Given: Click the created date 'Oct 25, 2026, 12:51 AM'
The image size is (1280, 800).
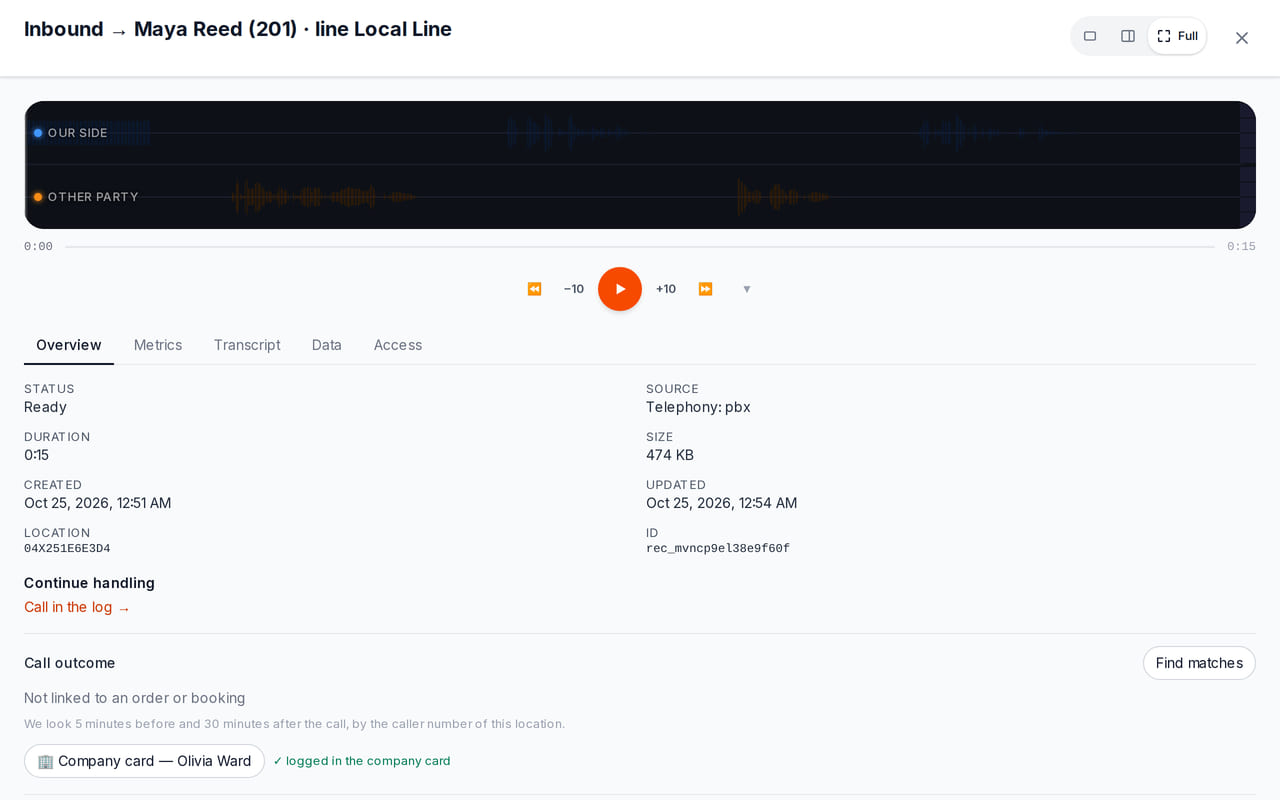Looking at the screenshot, I should [x=98, y=503].
